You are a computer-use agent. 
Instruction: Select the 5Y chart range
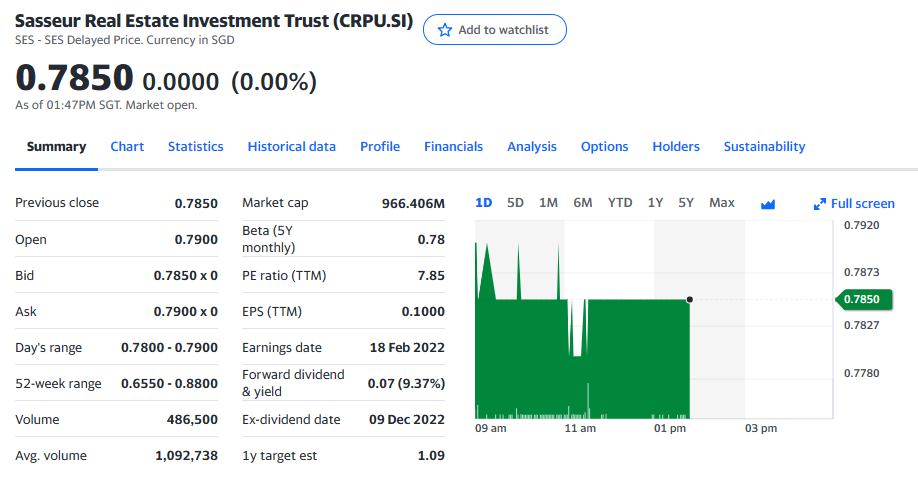tap(686, 203)
